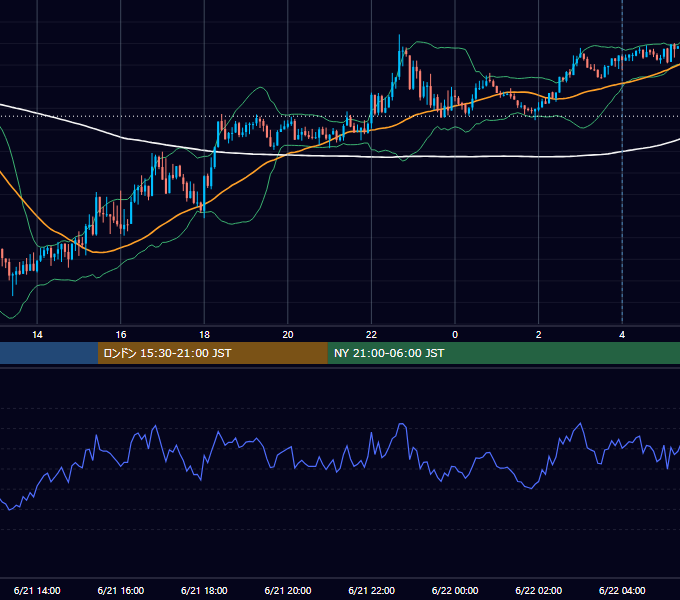680x600 pixels.
Task: Click the 18 hour label on the price chart axis
Action: (204, 335)
